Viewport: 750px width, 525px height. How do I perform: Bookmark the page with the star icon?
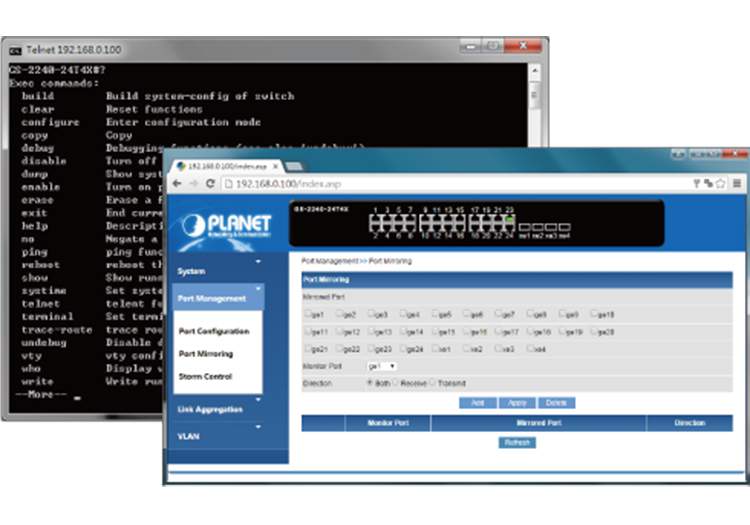tap(722, 184)
